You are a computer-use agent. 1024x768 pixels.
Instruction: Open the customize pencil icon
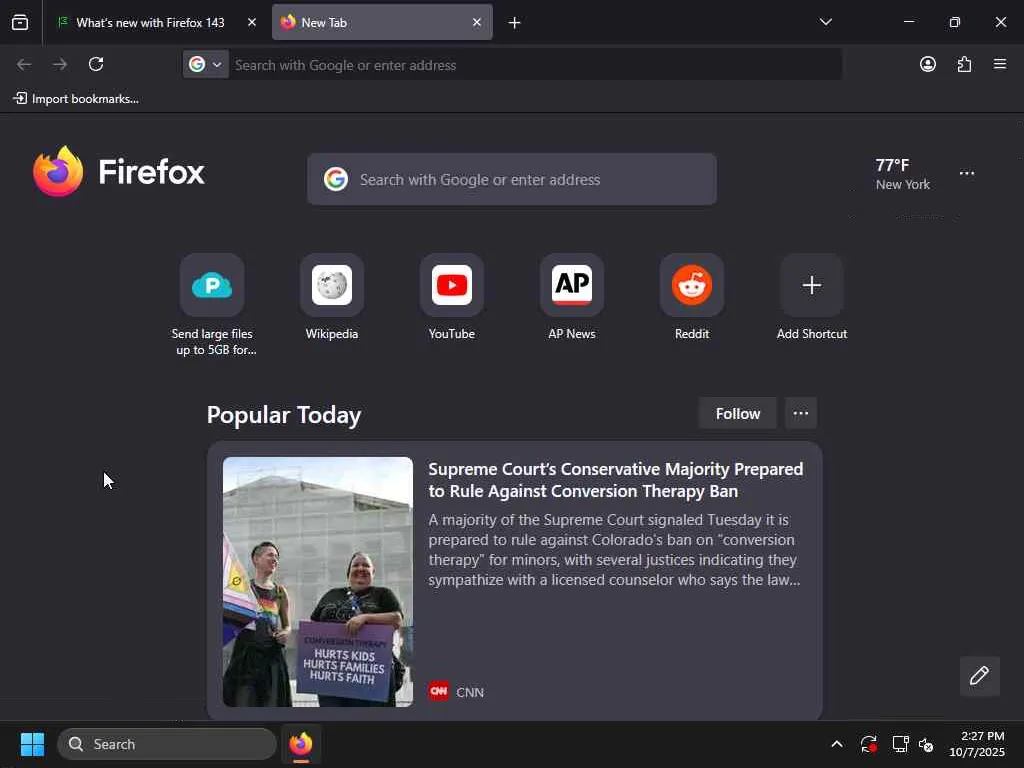[980, 676]
